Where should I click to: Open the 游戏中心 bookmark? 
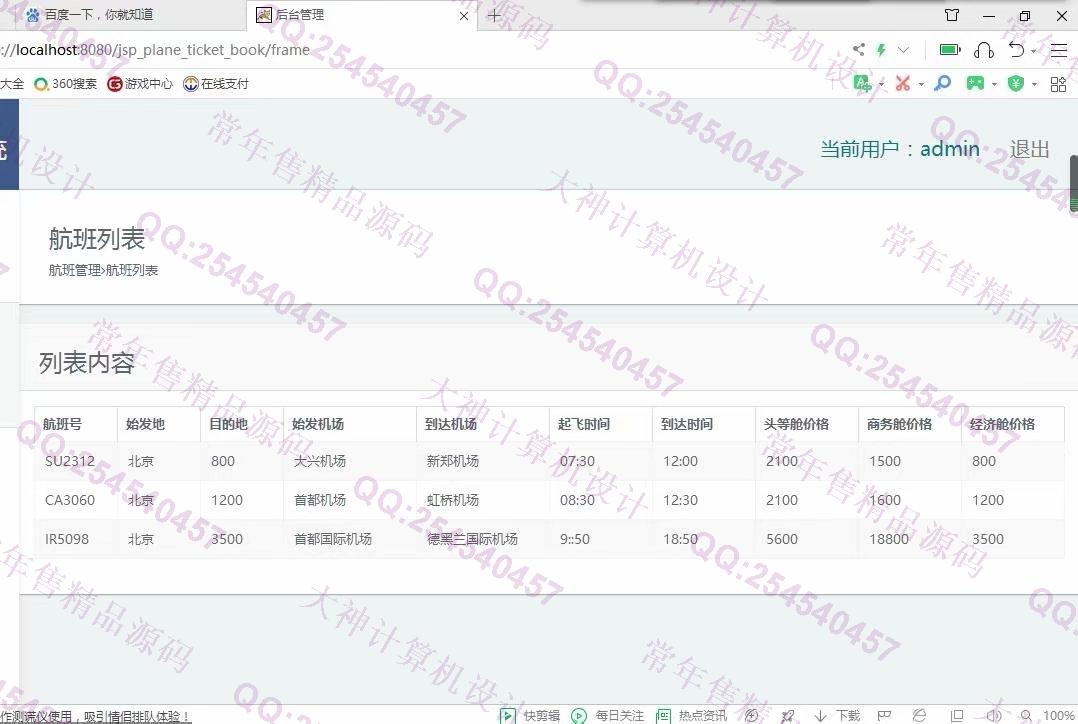click(x=140, y=84)
